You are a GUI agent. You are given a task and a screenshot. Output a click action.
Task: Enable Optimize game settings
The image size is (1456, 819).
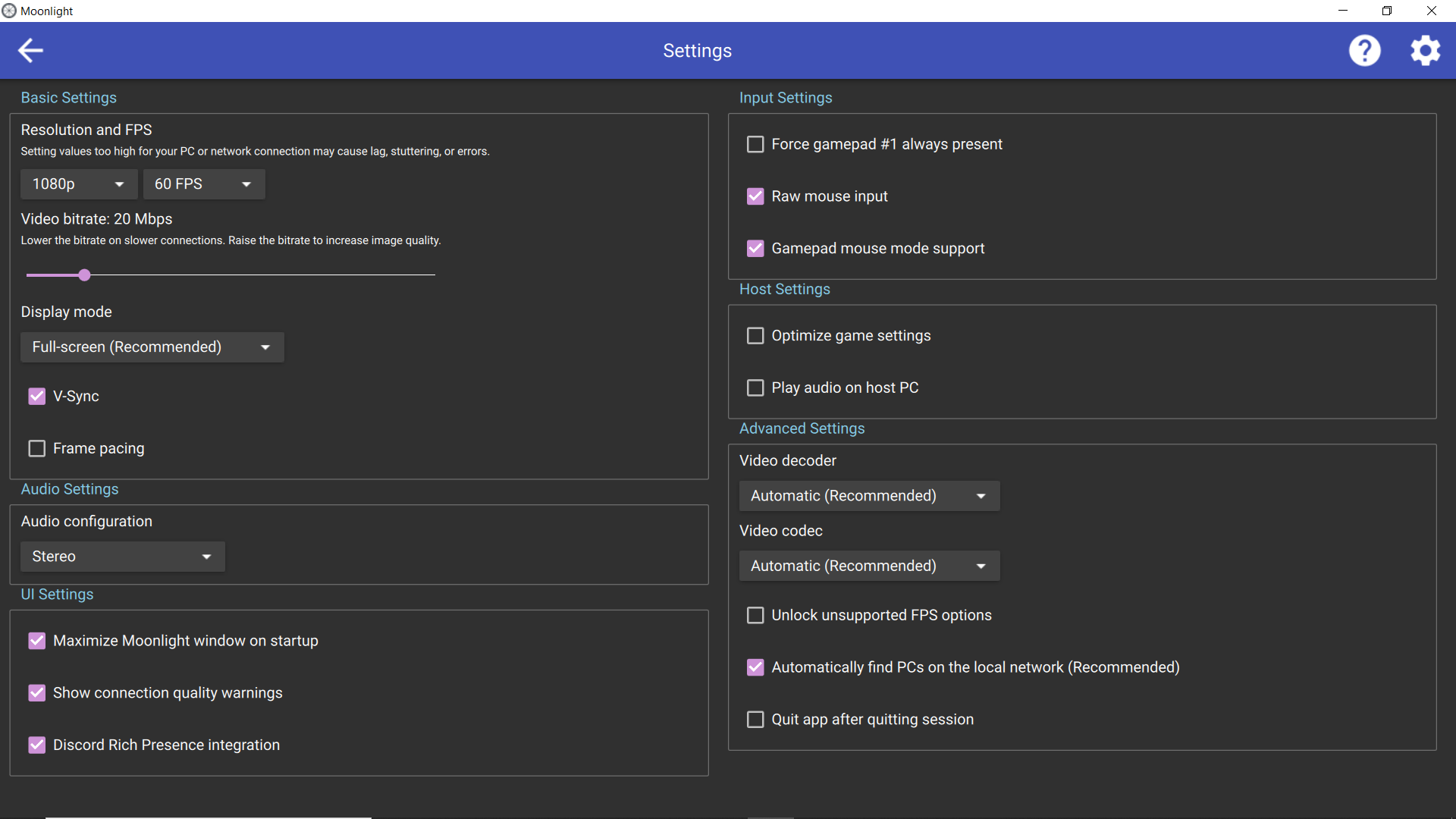click(755, 335)
